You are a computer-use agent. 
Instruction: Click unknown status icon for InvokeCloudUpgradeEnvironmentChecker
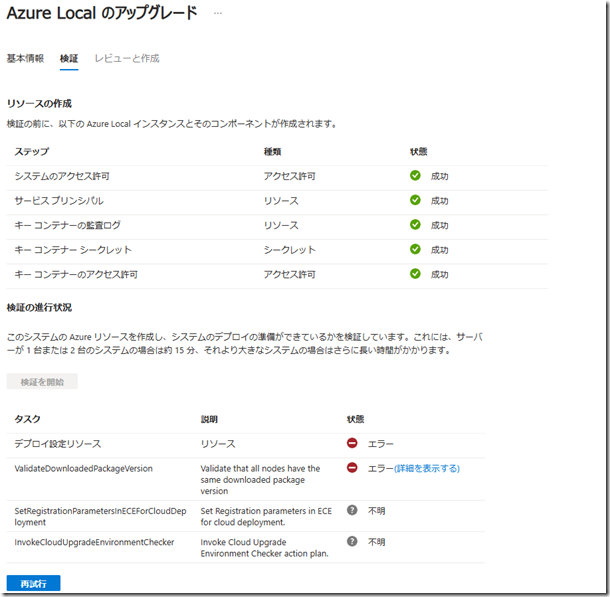[352, 541]
